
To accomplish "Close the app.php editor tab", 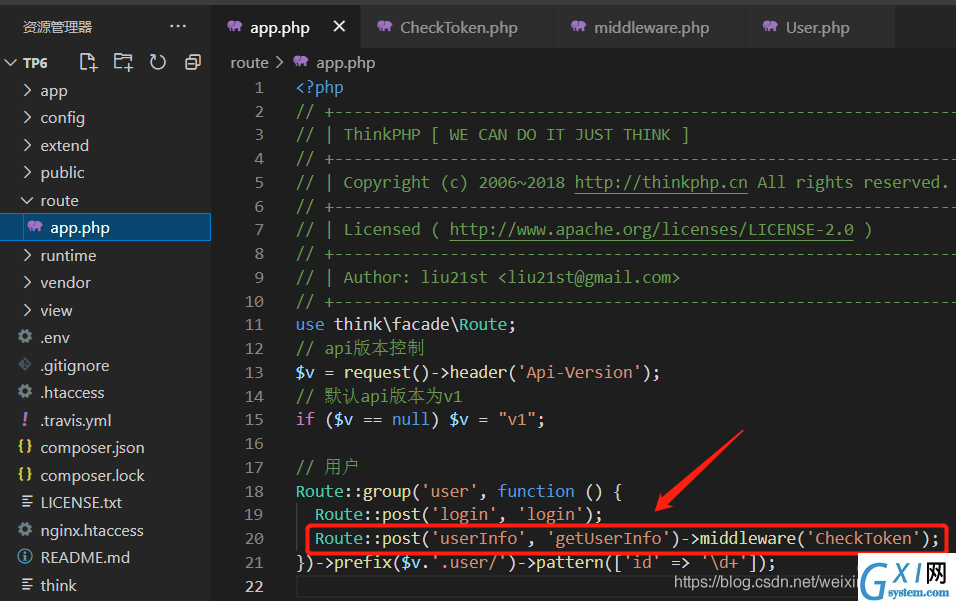I will pyautogui.click(x=339, y=26).
